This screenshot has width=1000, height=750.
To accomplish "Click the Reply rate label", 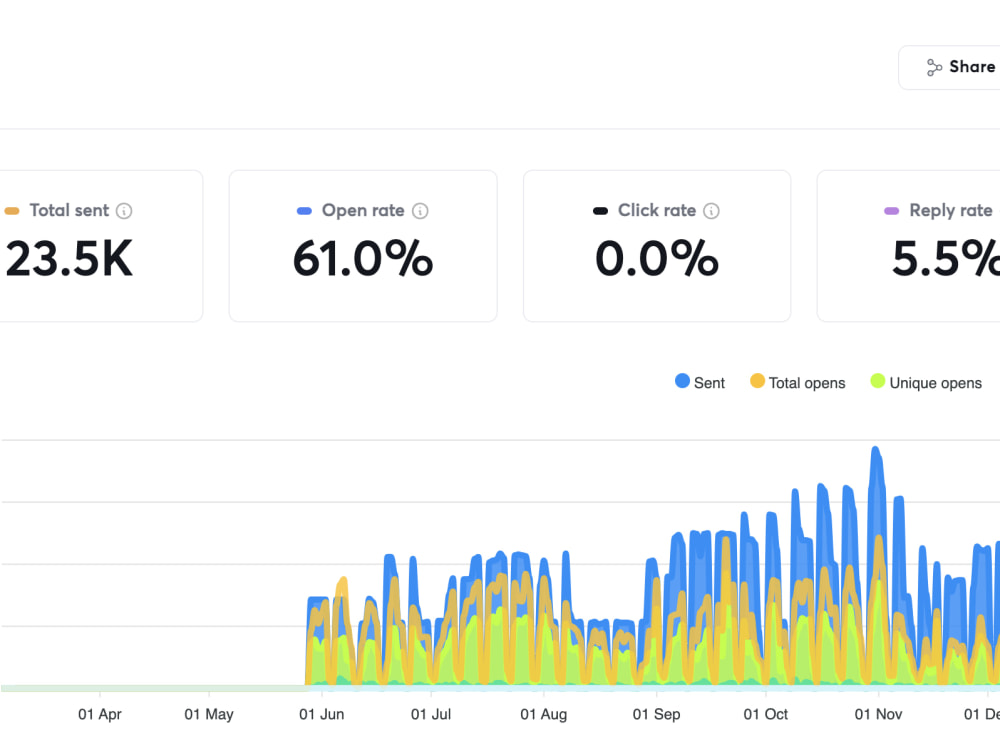I will (951, 210).
